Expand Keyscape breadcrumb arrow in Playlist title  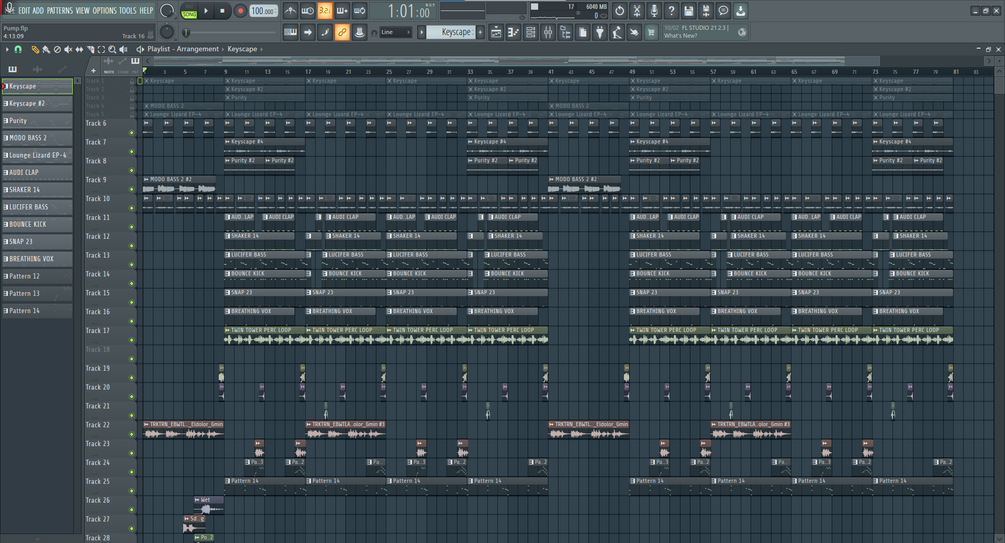[262, 49]
